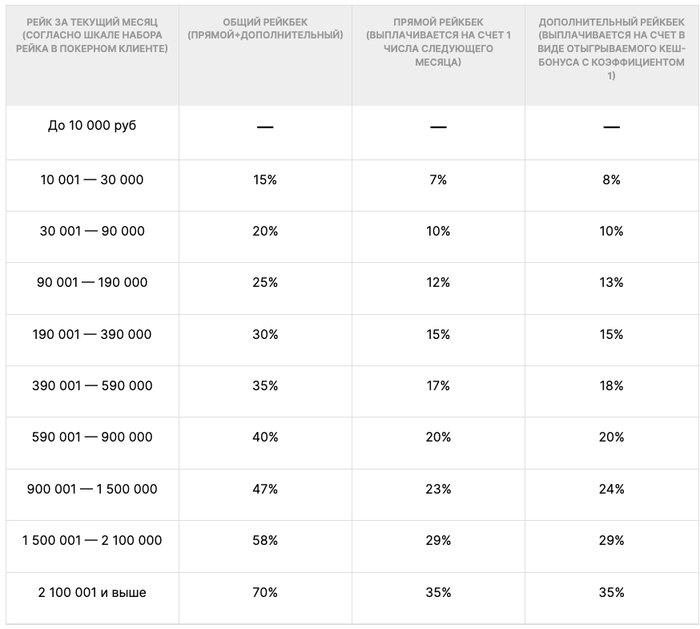Click the 70% total rakeback value
Screen dimensions: 700x629
pyautogui.click(x=265, y=592)
